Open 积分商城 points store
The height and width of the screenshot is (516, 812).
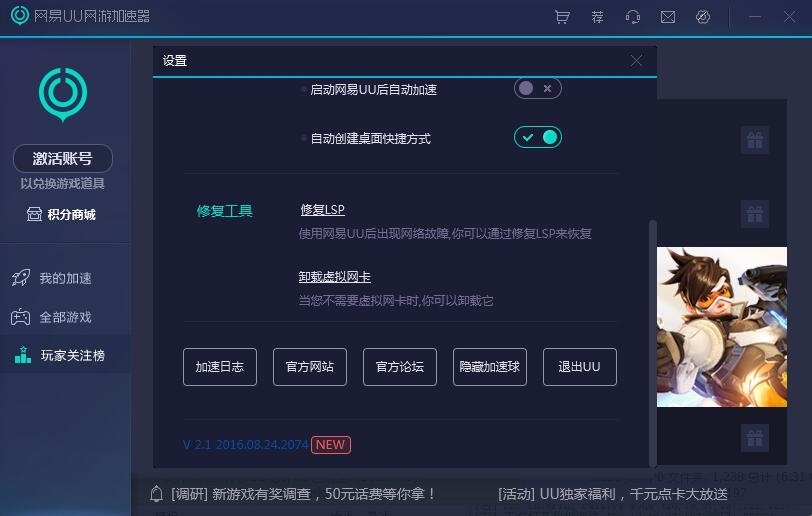61,214
